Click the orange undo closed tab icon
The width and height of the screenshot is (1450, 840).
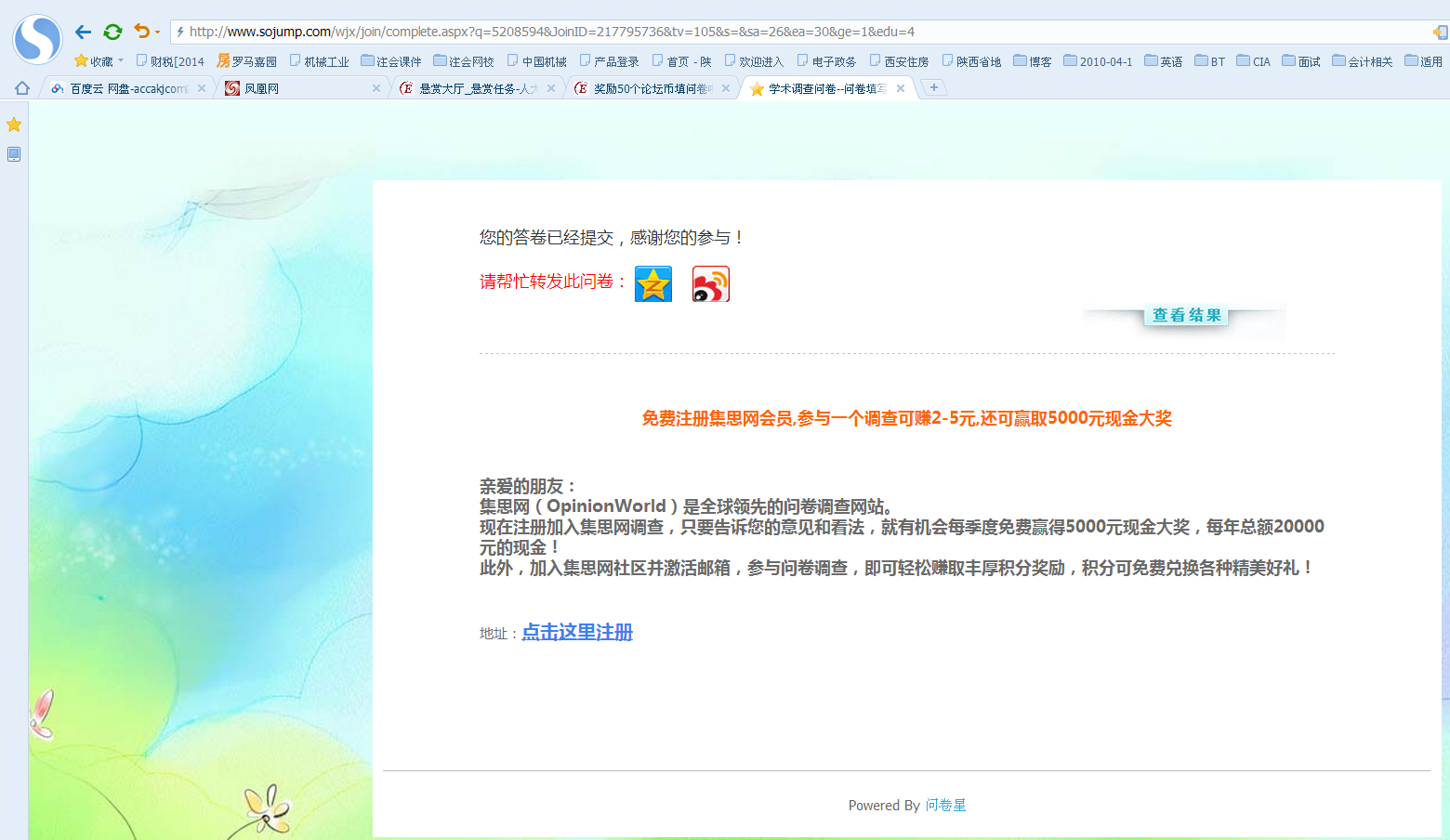click(141, 32)
